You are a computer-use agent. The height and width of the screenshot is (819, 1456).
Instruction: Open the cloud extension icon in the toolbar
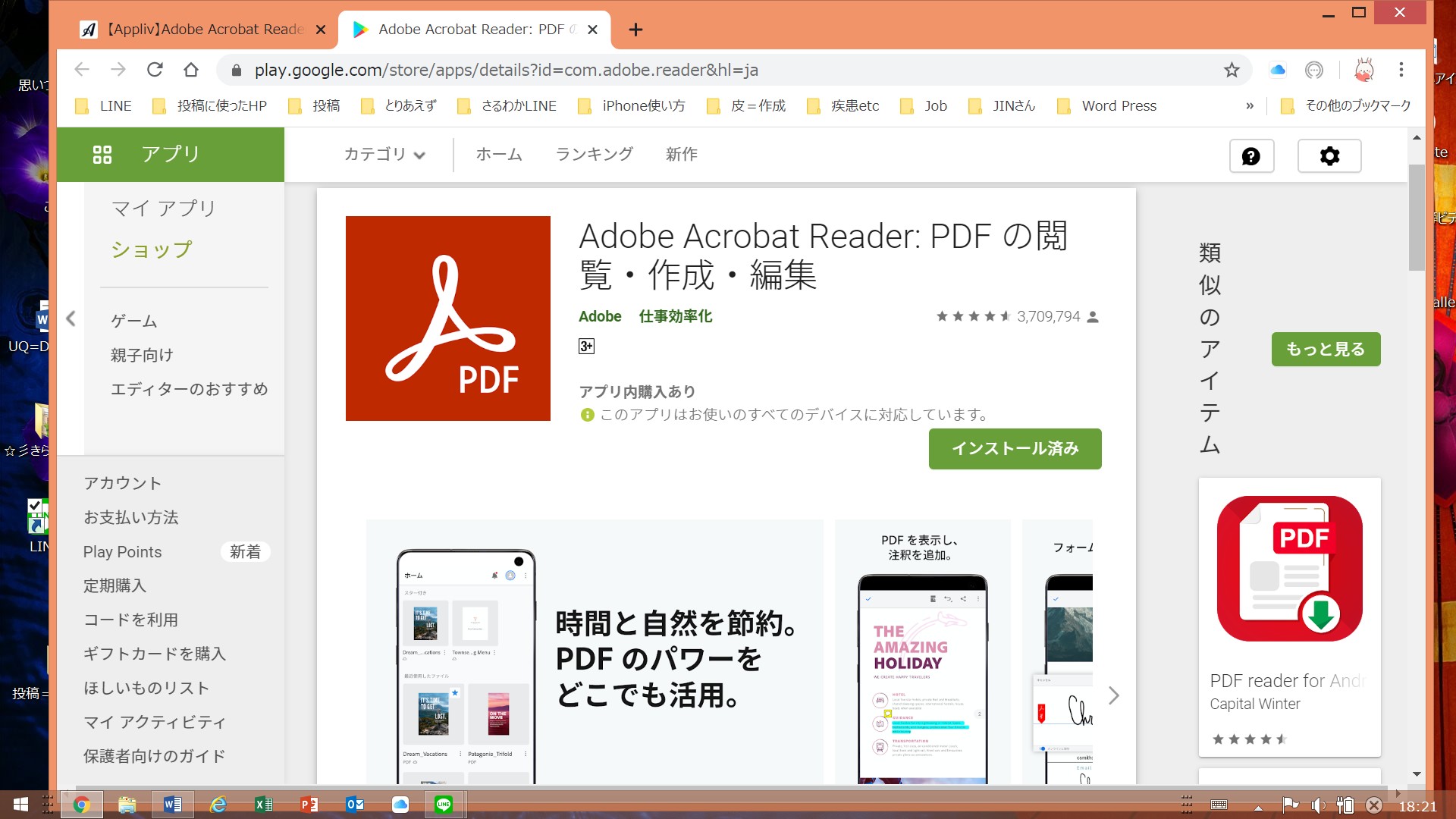(1278, 70)
